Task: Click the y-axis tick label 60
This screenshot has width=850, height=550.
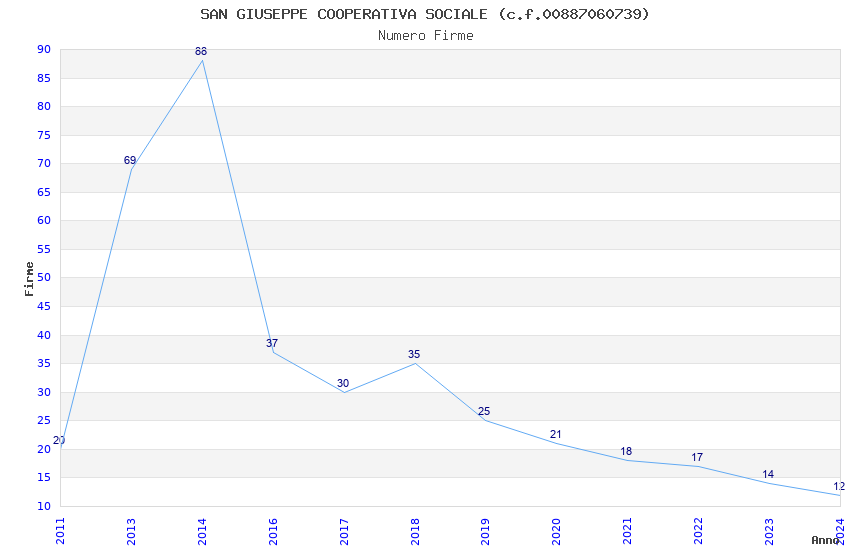Action: click(x=44, y=220)
